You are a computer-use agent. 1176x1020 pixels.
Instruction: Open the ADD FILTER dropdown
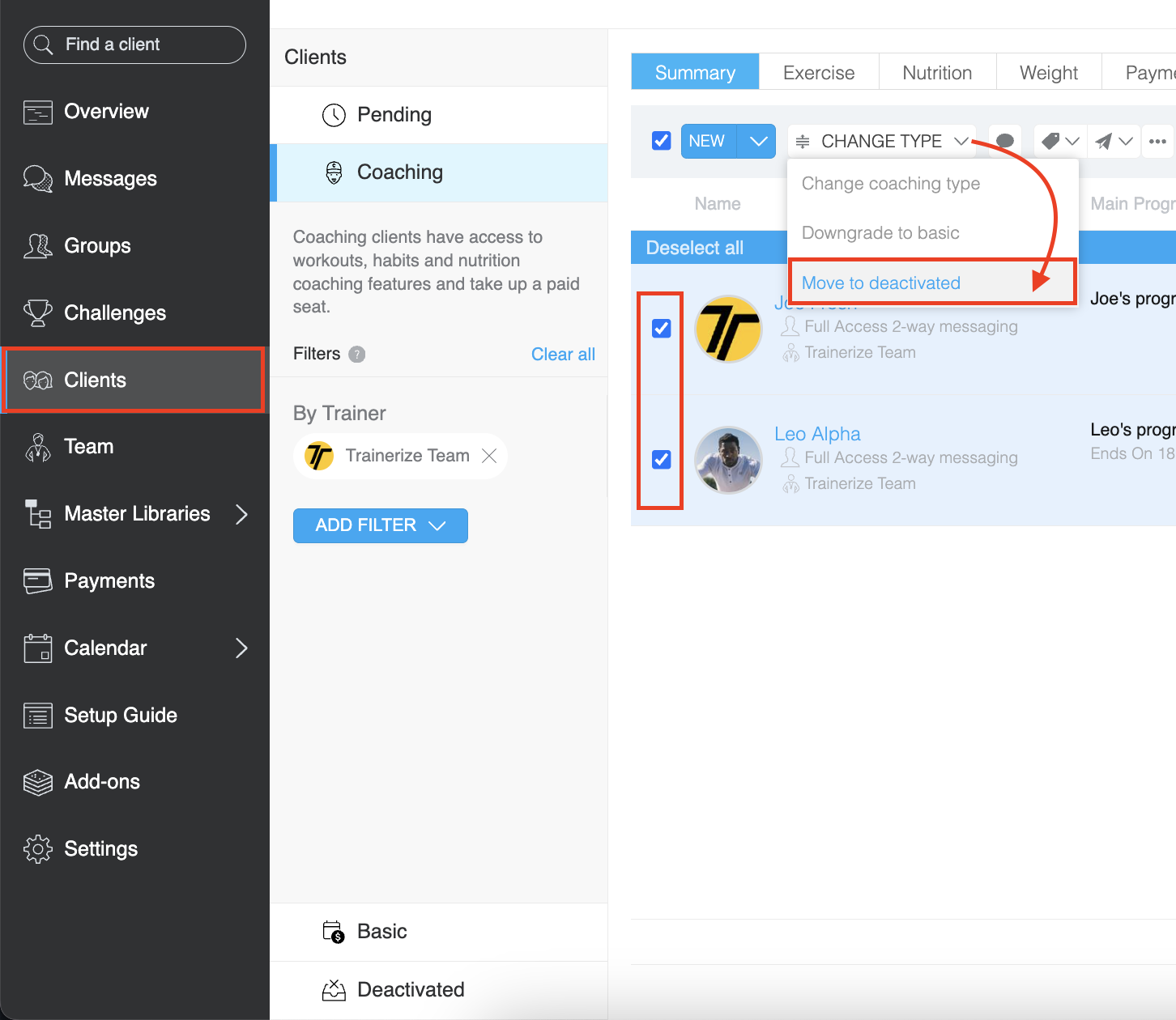tap(380, 525)
